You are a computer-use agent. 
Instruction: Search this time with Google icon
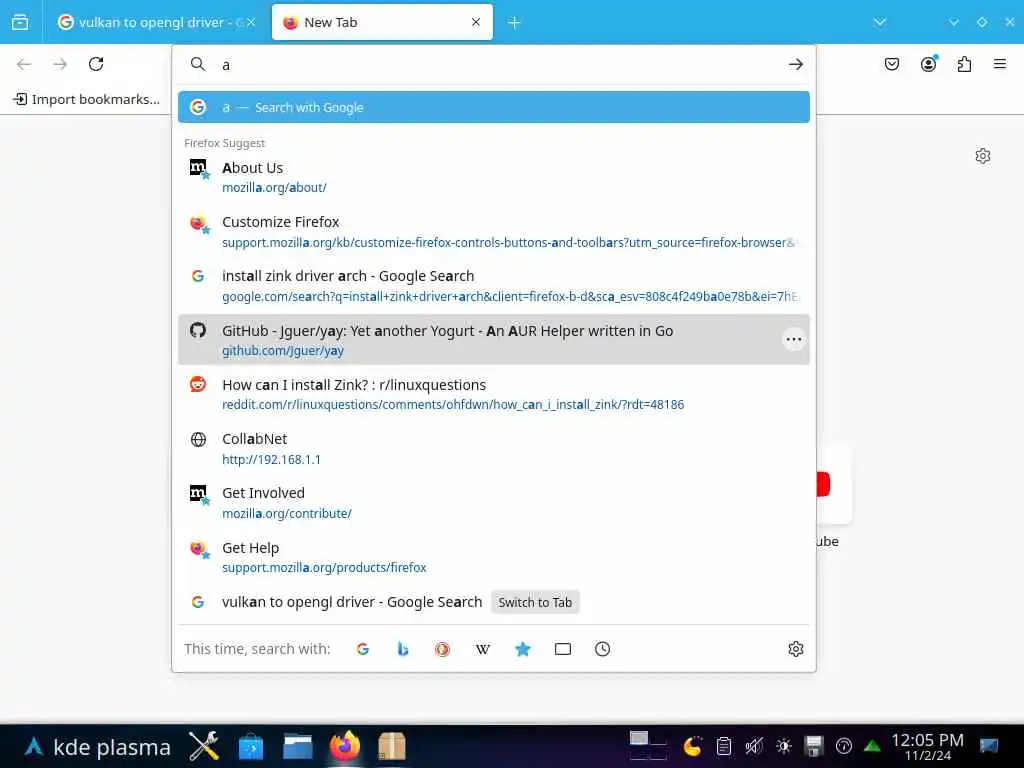[x=363, y=649]
